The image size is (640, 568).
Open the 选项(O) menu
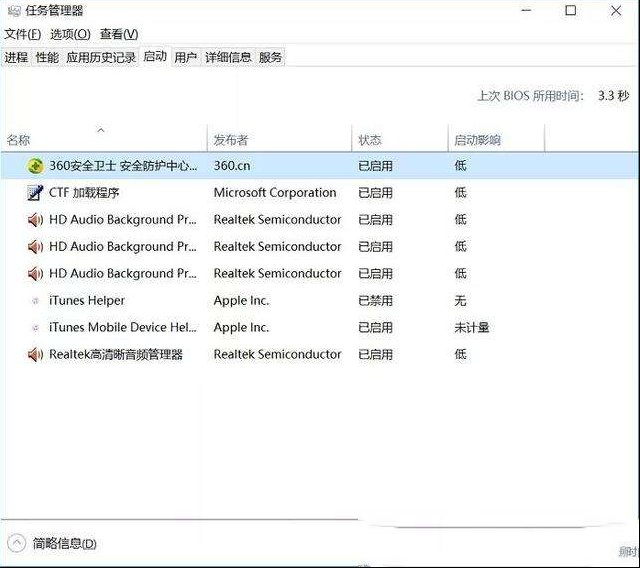point(70,34)
